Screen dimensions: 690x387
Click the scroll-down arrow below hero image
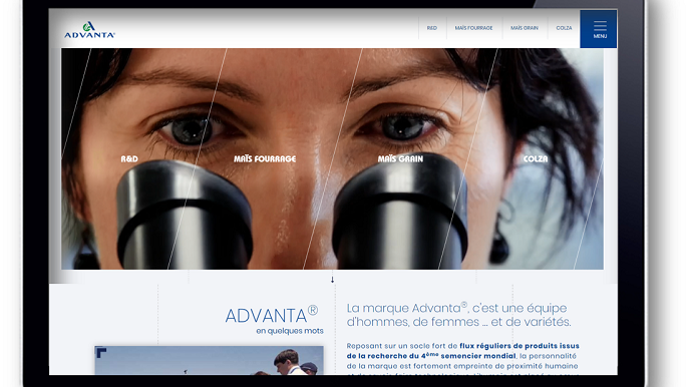tap(333, 280)
